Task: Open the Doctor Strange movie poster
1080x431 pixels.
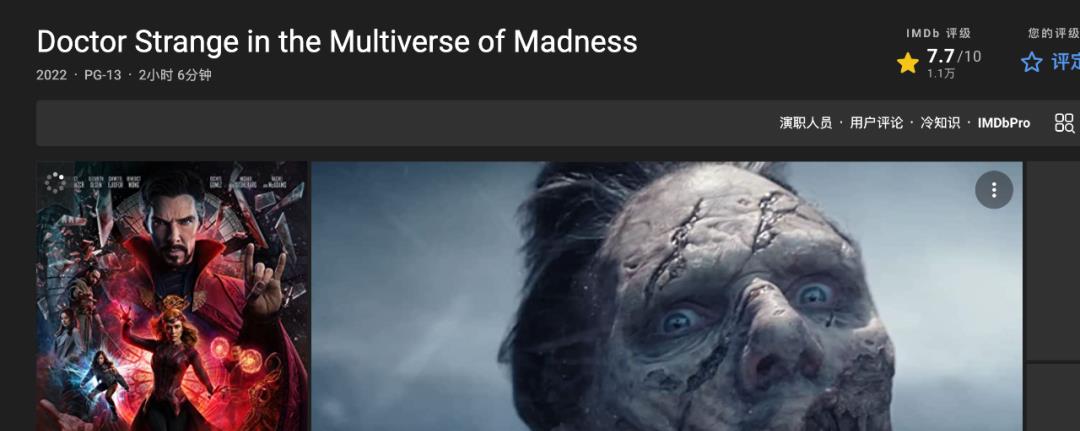Action: coord(172,296)
